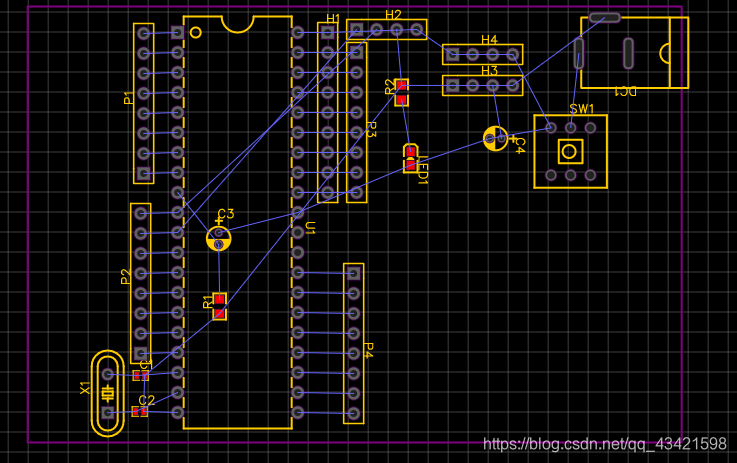Image resolution: width=737 pixels, height=463 pixels.
Task: Click the square pad of header H1
Action: pyautogui.click(x=328, y=32)
